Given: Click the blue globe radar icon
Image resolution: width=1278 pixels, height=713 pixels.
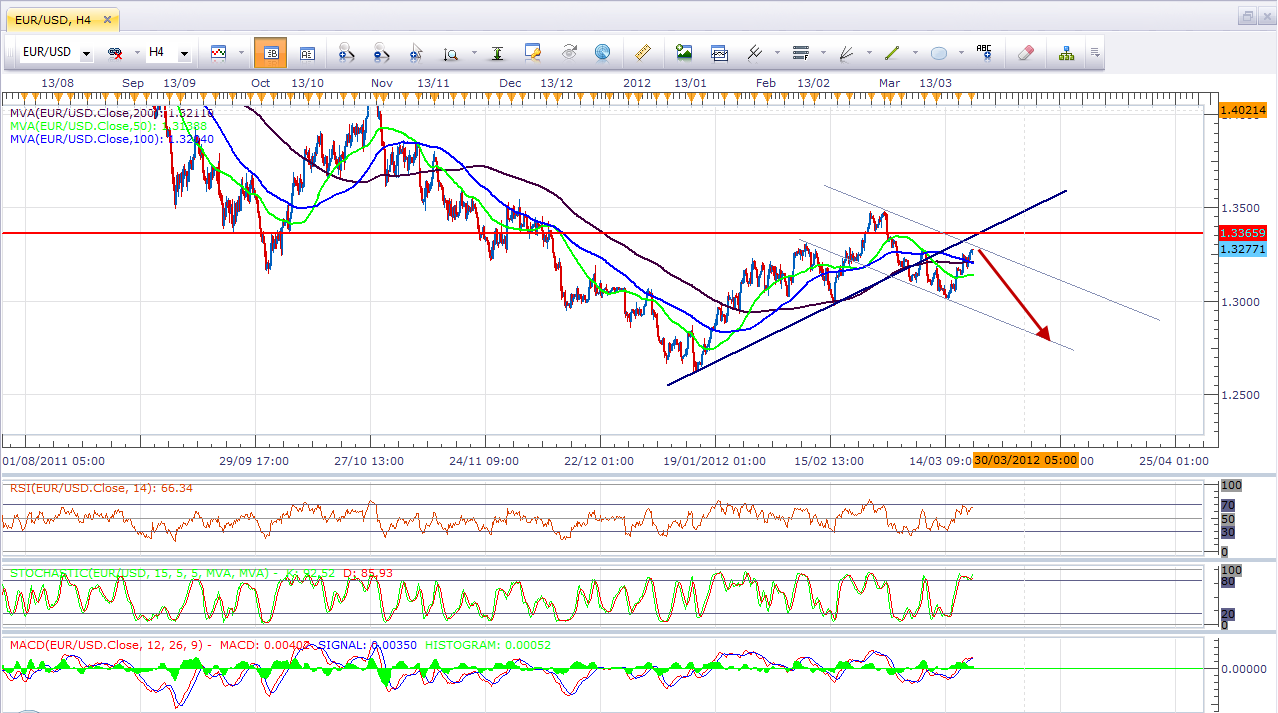Looking at the screenshot, I should [x=602, y=52].
